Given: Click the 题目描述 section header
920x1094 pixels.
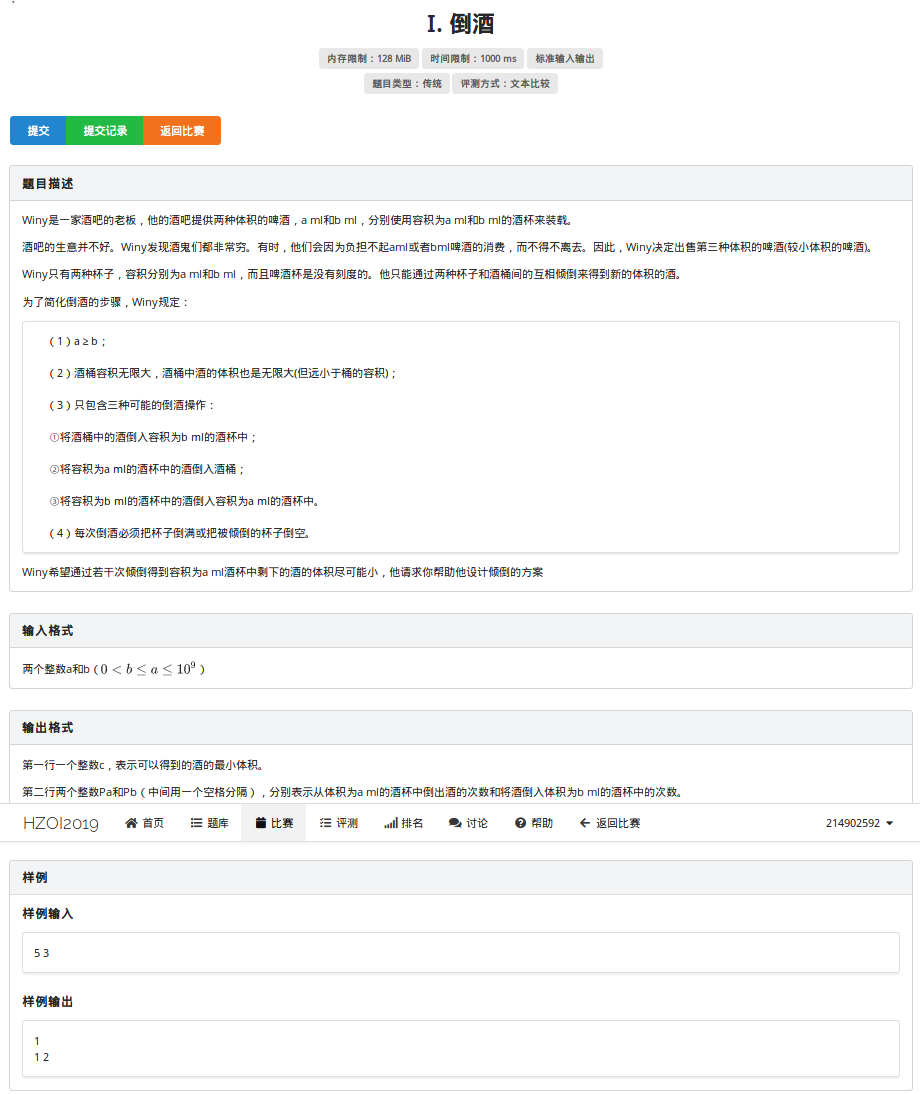Looking at the screenshot, I should pos(460,183).
